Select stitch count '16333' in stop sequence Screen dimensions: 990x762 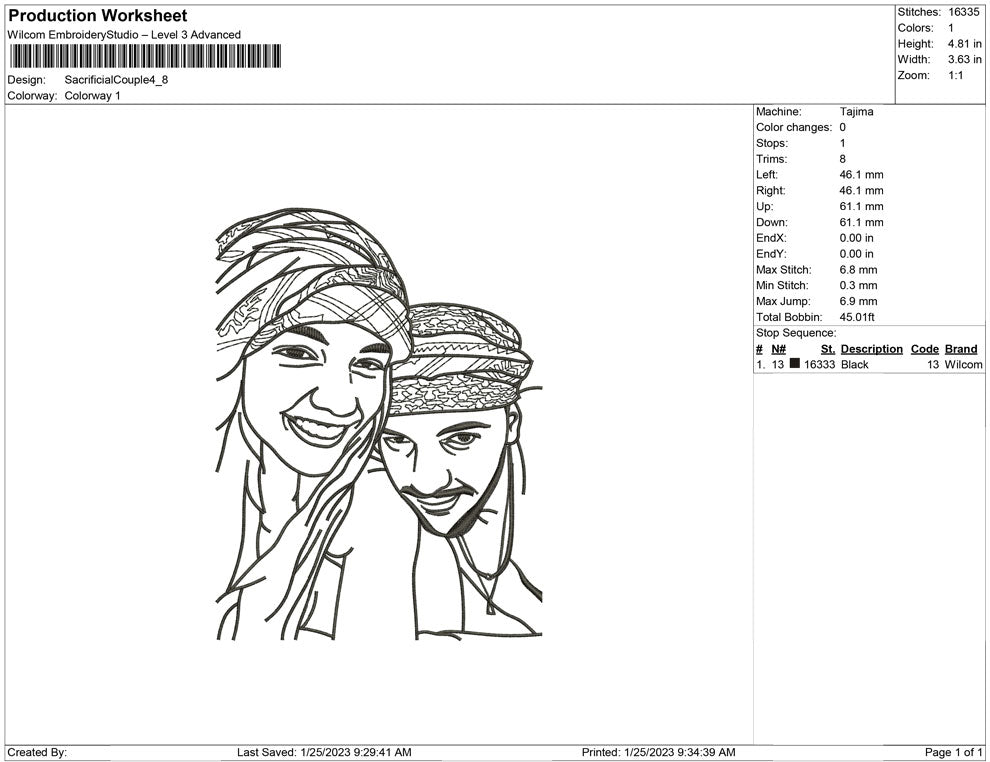[x=820, y=364]
